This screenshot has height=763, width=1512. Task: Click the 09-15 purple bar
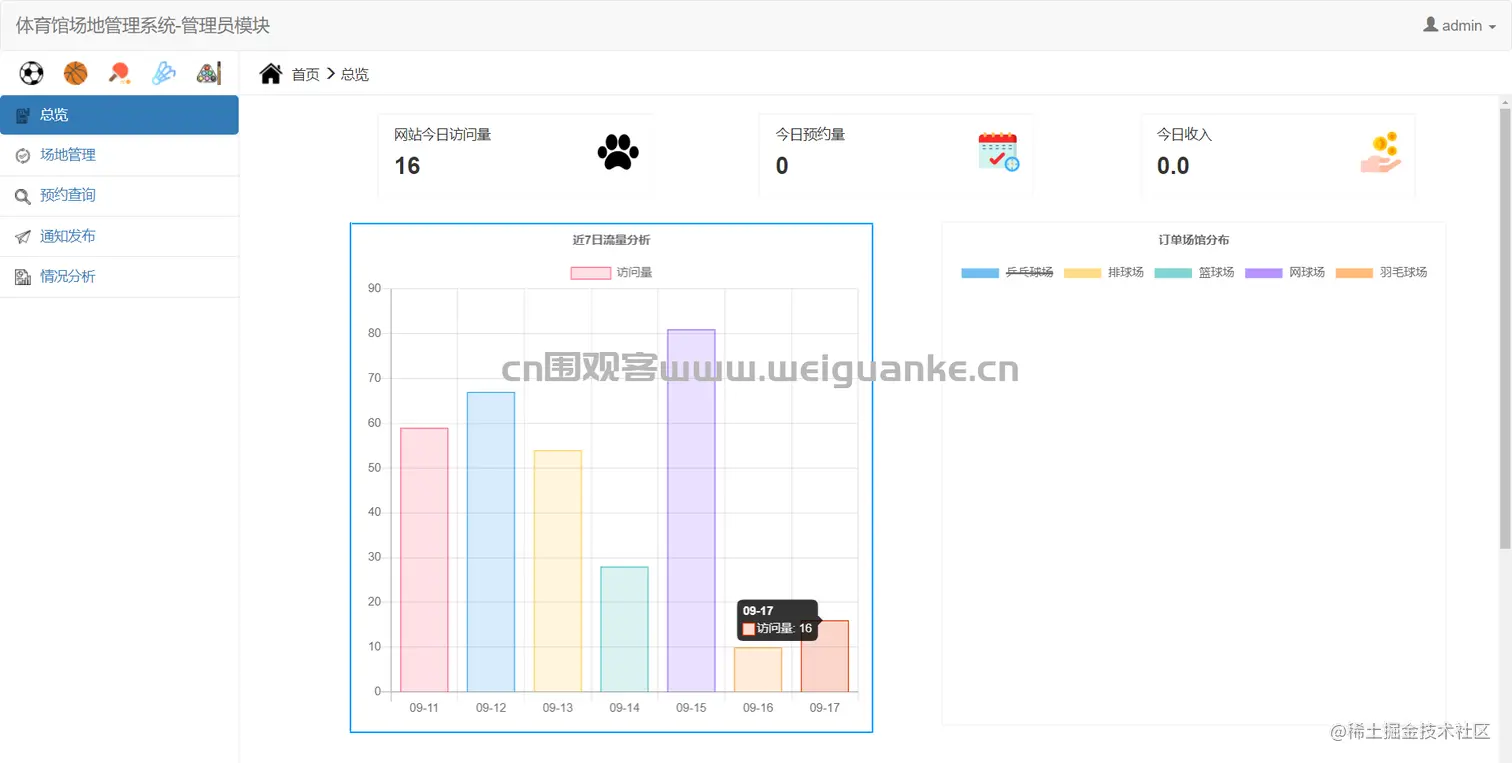click(x=691, y=510)
